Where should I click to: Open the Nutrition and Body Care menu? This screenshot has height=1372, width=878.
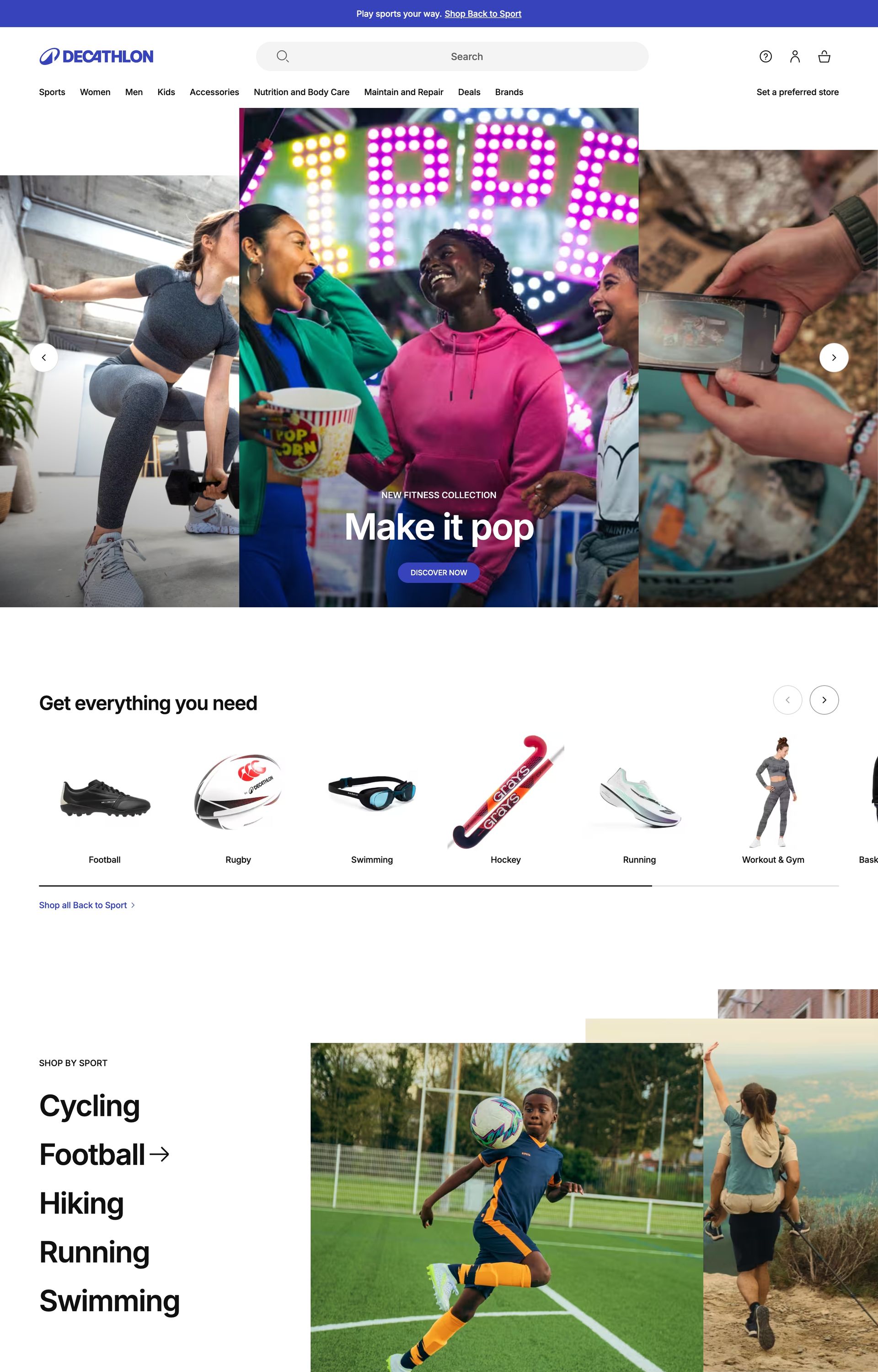[x=302, y=92]
